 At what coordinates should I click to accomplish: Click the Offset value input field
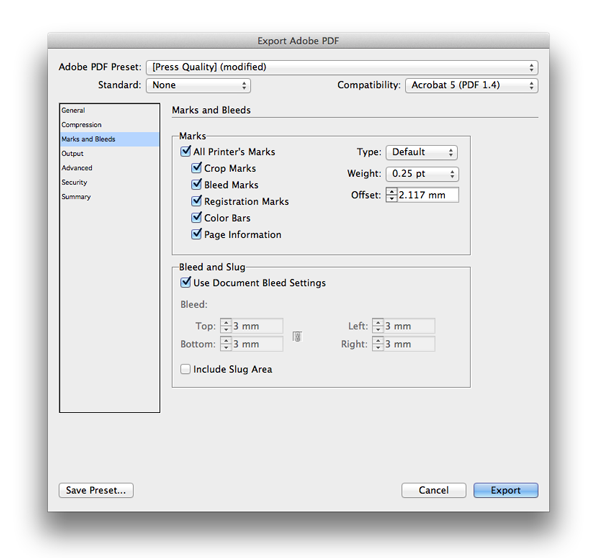(427, 195)
